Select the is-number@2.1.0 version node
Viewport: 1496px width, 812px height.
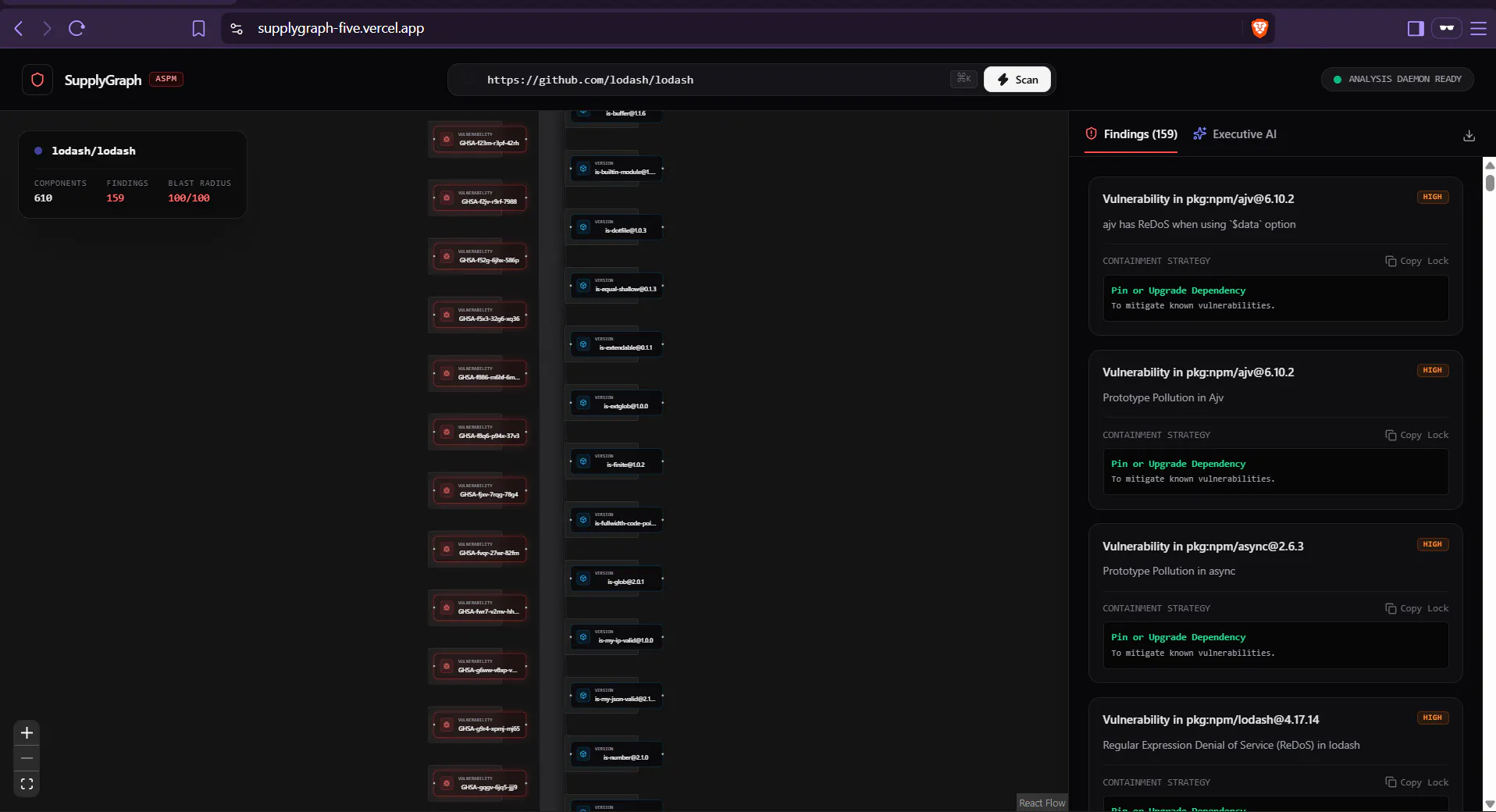click(x=617, y=754)
